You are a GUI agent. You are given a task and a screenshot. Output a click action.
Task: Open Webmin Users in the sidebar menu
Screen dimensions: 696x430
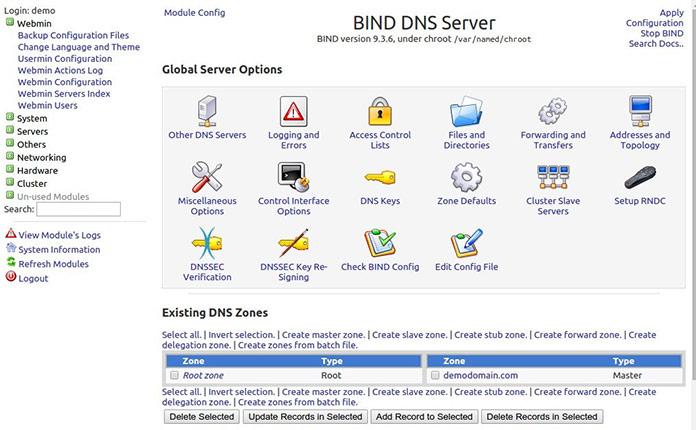(47, 106)
